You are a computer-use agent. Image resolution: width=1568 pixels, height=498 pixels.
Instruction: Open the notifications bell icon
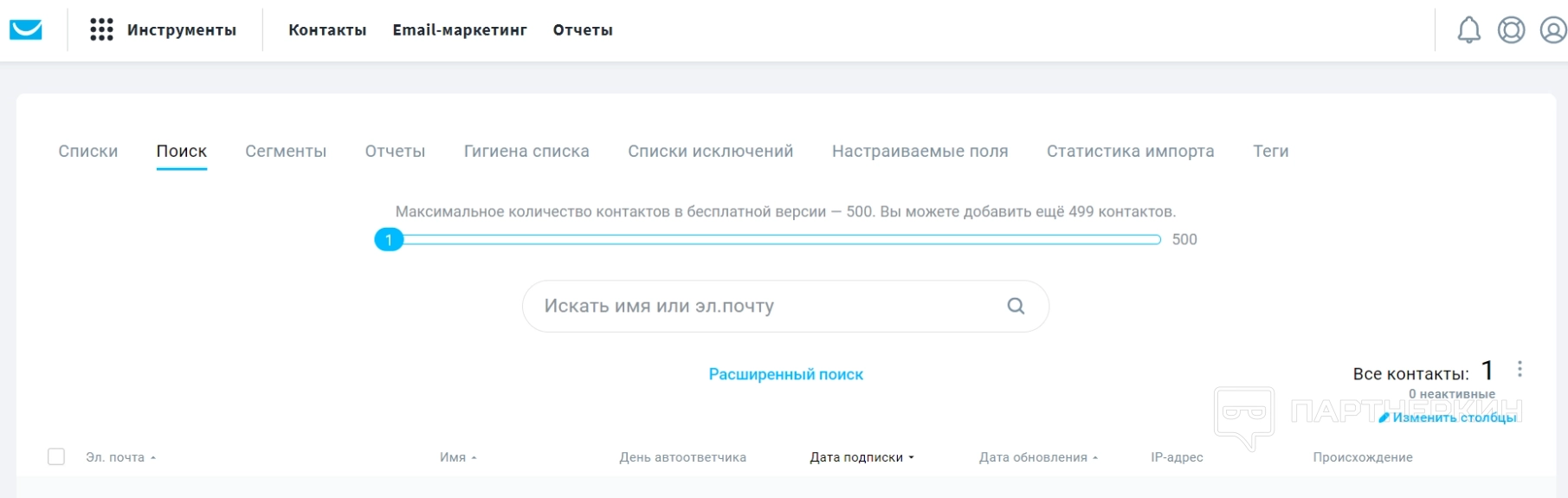point(1468,30)
